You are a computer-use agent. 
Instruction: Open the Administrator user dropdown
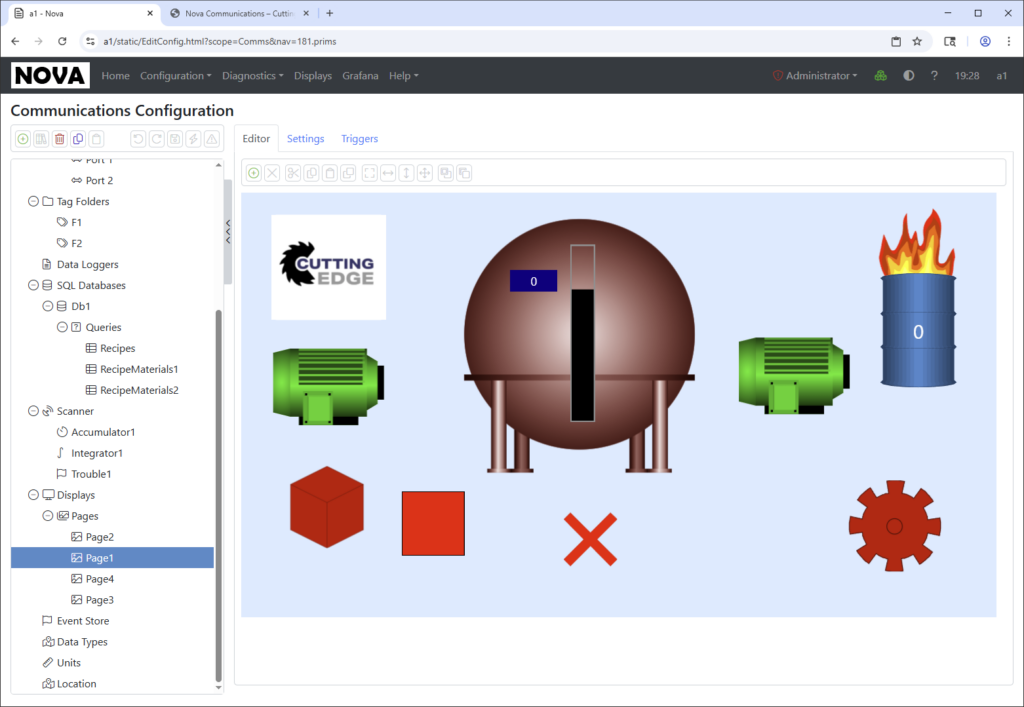(815, 76)
